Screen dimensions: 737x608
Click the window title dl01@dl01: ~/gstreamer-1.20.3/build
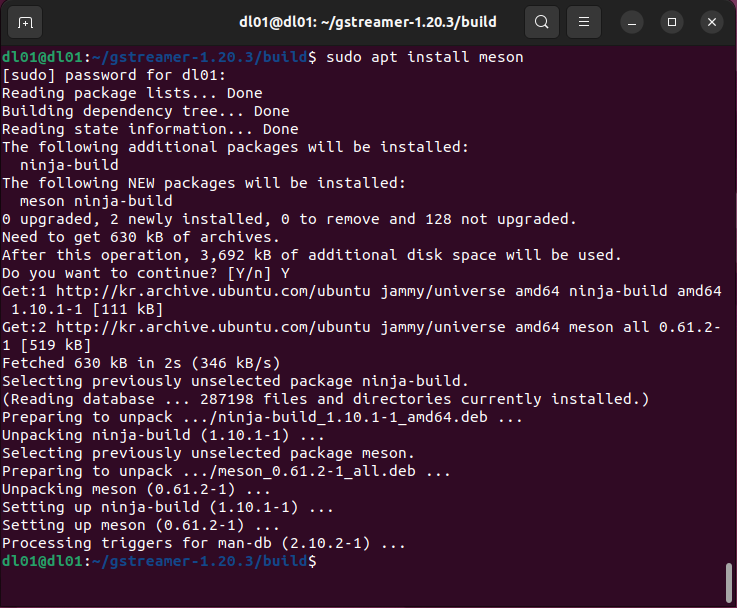pos(368,22)
